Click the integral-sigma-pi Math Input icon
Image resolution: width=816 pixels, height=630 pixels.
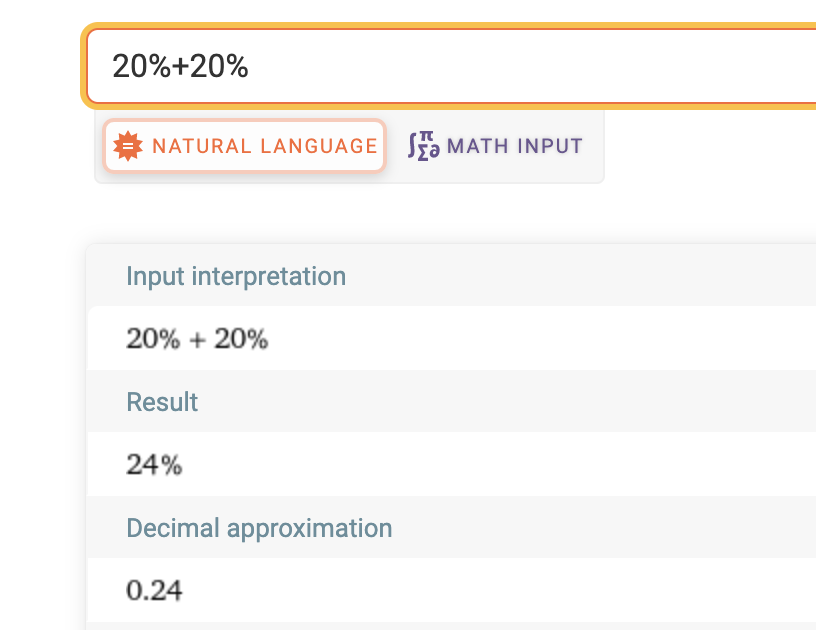tap(424, 146)
